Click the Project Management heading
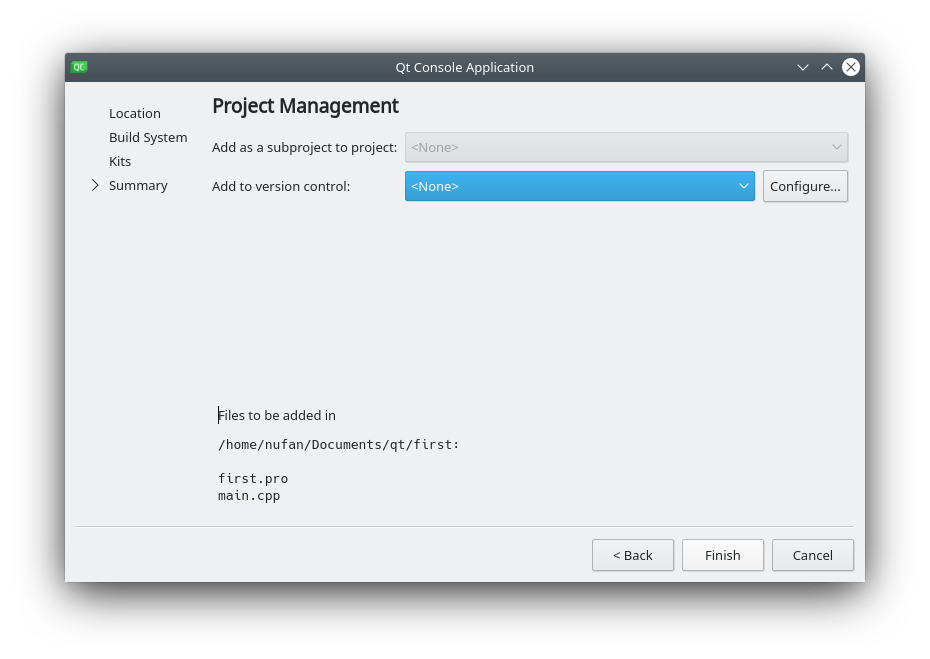The image size is (930, 659). tap(305, 106)
